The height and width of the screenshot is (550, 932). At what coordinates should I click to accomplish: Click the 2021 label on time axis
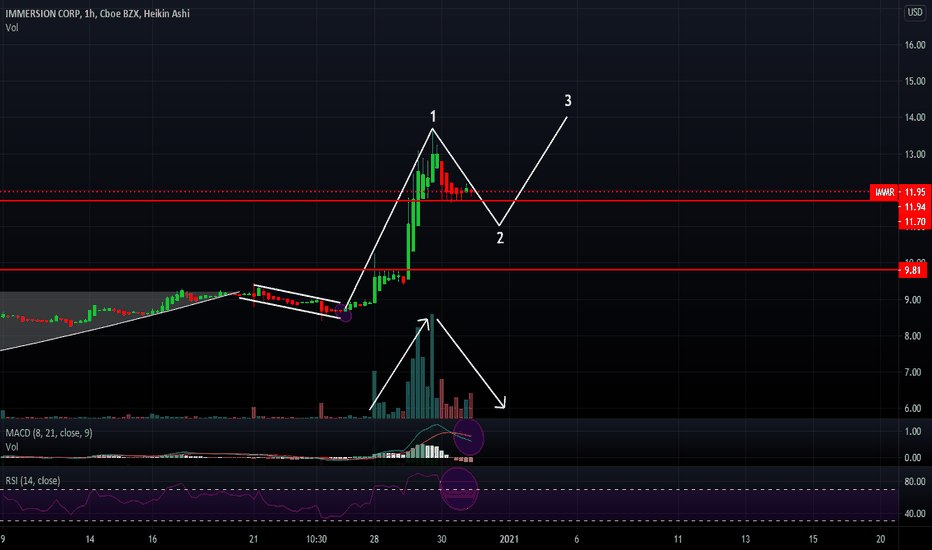point(509,539)
